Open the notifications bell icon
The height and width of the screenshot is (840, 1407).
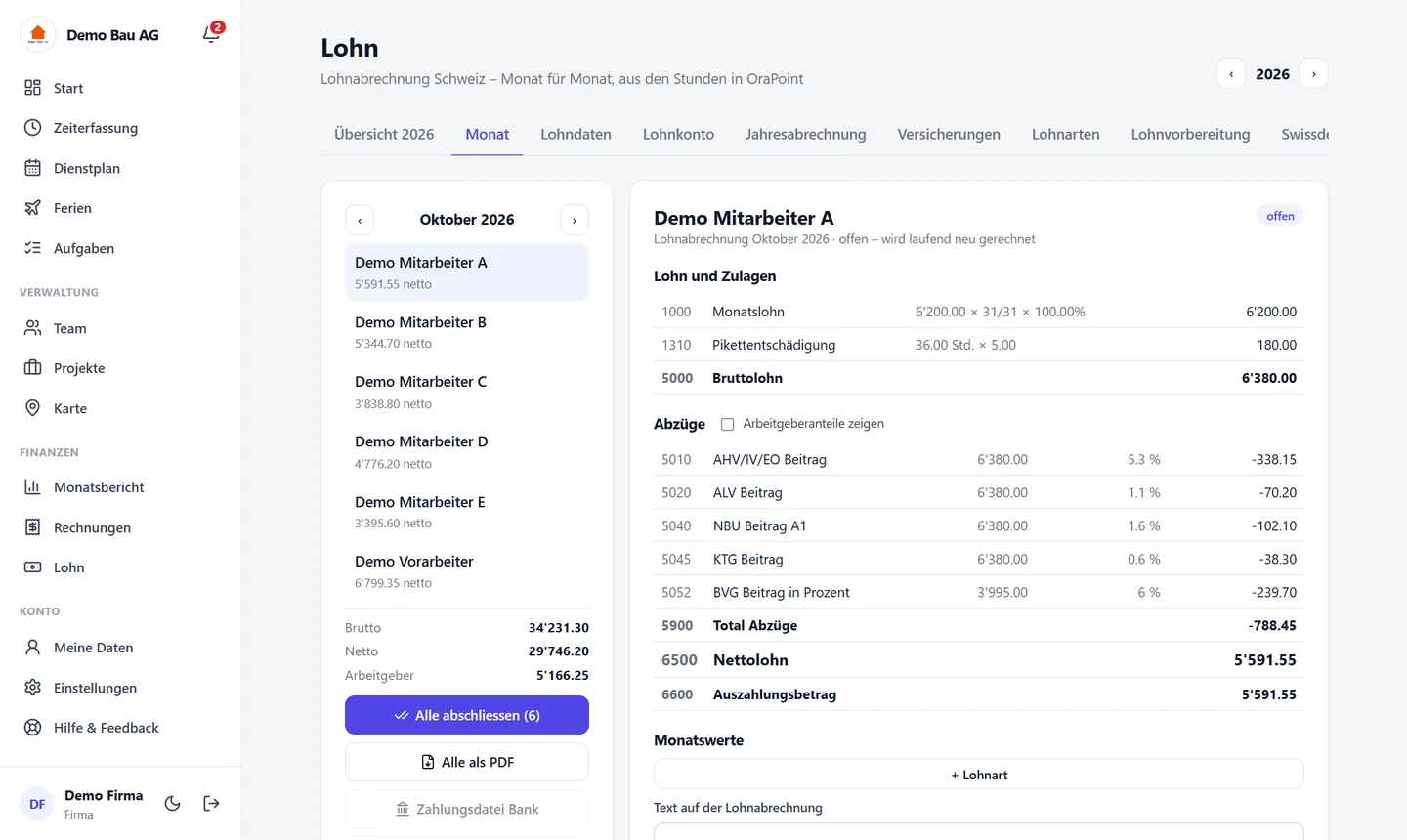pos(211,34)
